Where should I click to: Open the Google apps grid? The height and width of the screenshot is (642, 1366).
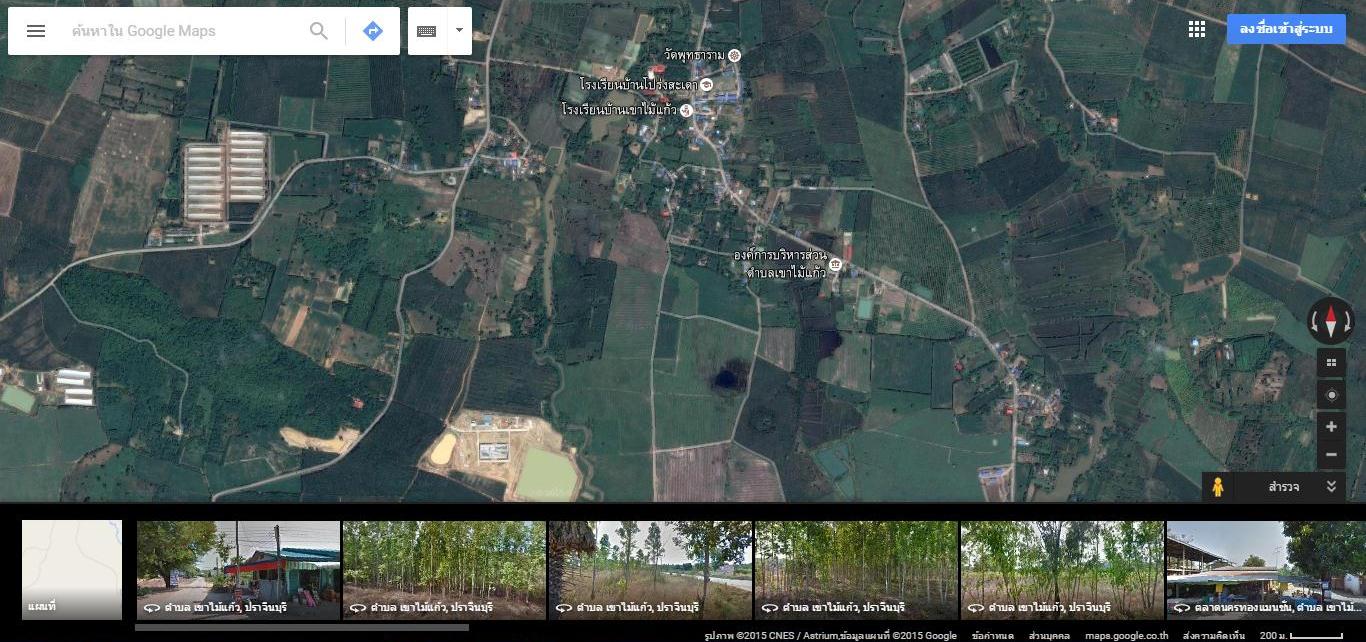tap(1197, 29)
